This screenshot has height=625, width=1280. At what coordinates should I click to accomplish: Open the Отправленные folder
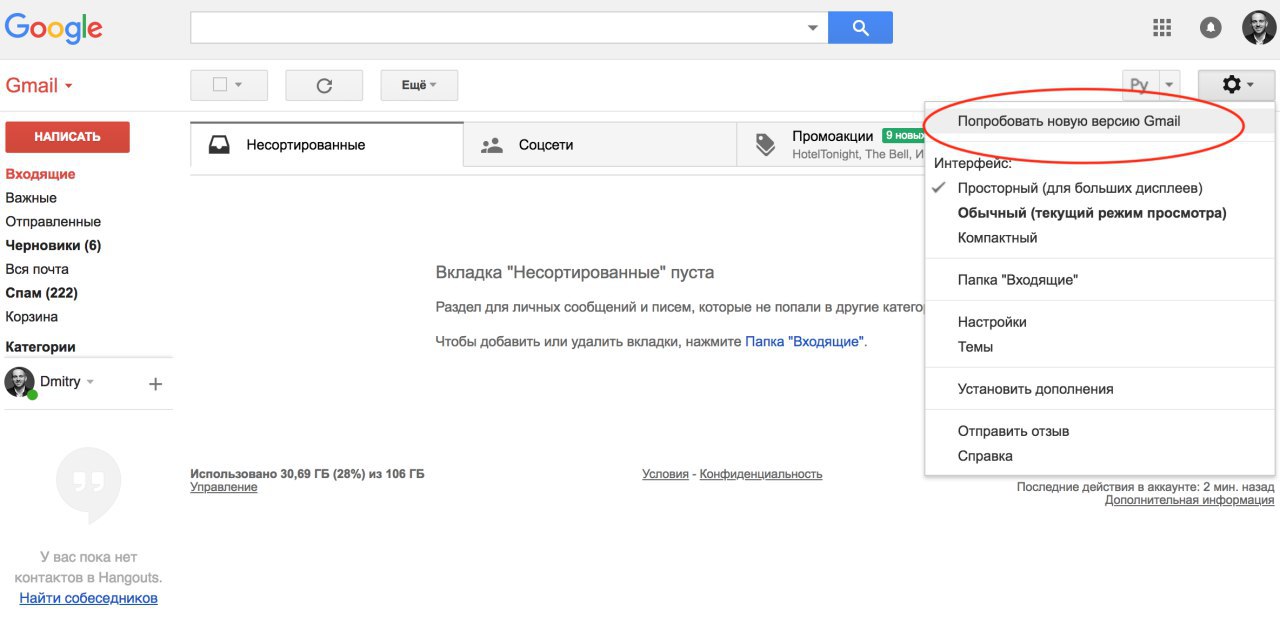(53, 222)
